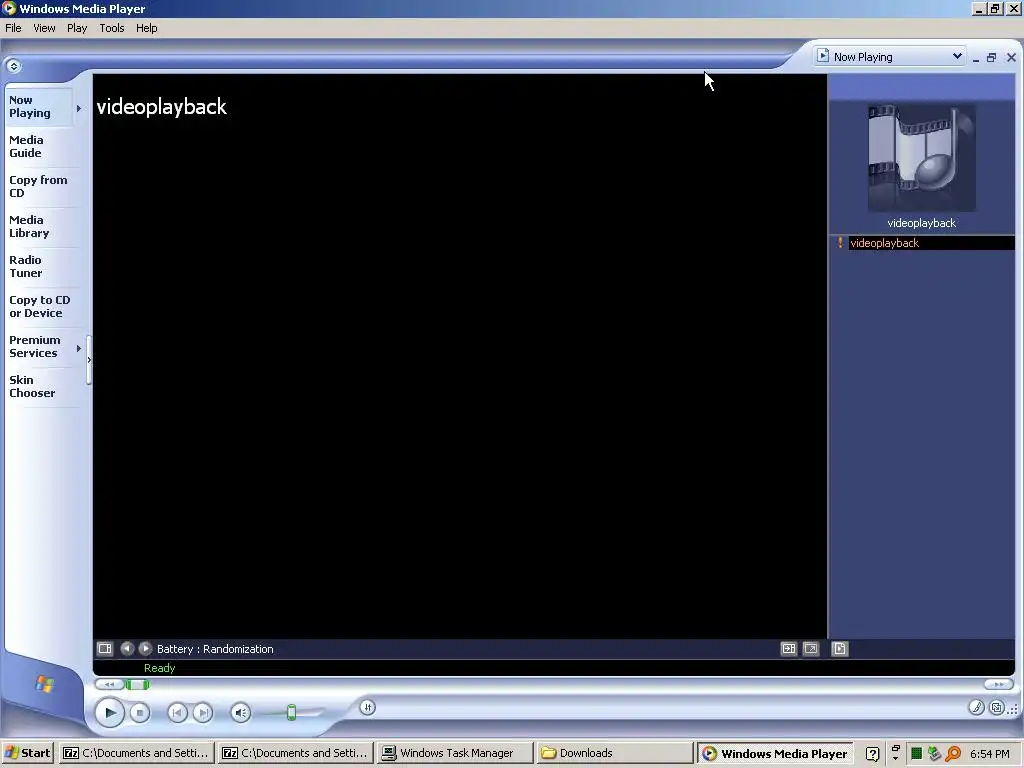Screen dimensions: 1024x768
Task: Click the videoplayback title under album art
Action: [921, 223]
